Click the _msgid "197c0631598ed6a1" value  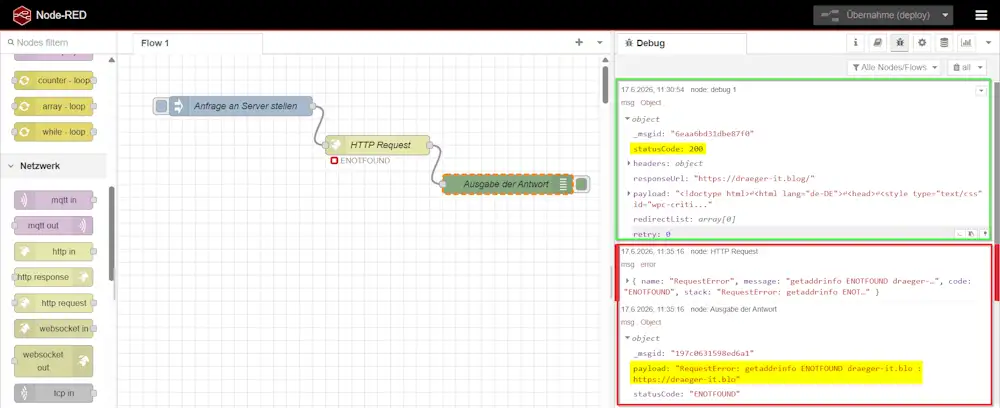712,353
